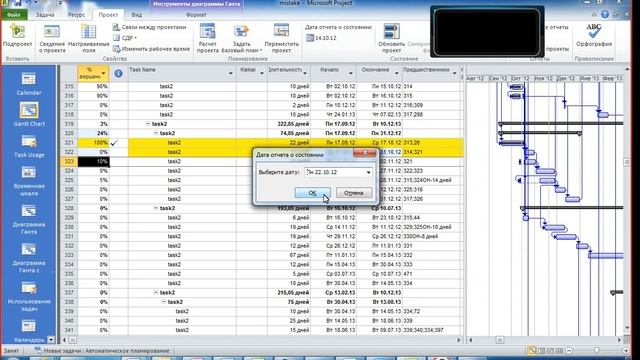Switch to Gantt Chart view in sidebar
Image resolution: width=640 pixels, height=360 pixels.
[29, 114]
